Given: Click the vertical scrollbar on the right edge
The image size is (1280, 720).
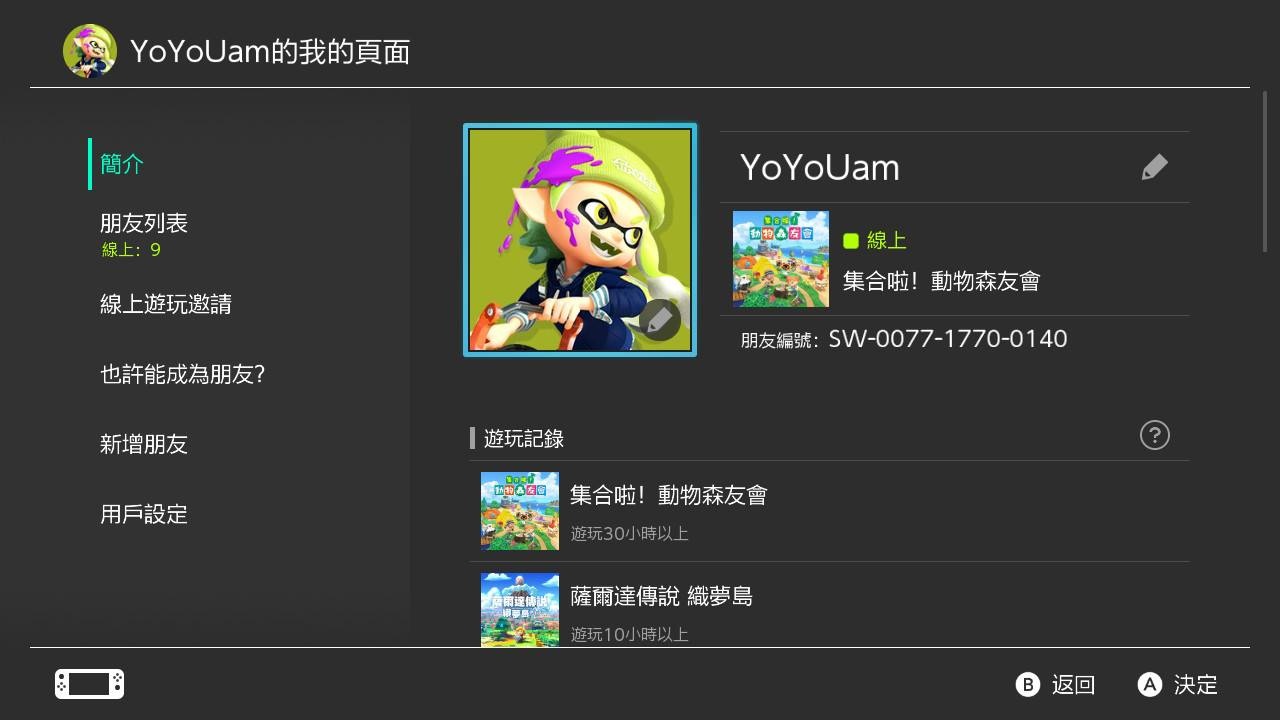Looking at the screenshot, I should click(1266, 170).
